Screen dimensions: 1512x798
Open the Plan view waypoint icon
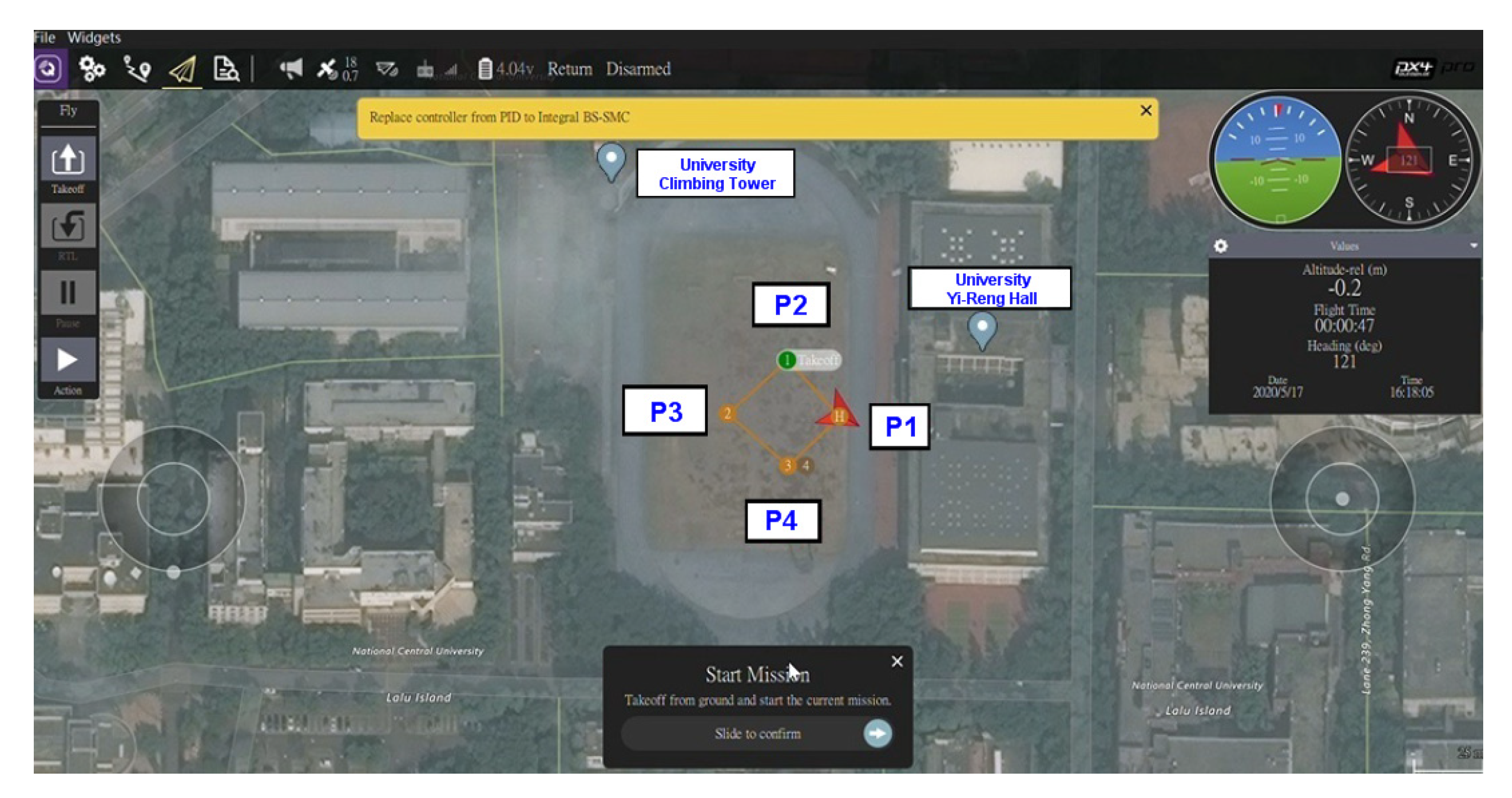[137, 69]
